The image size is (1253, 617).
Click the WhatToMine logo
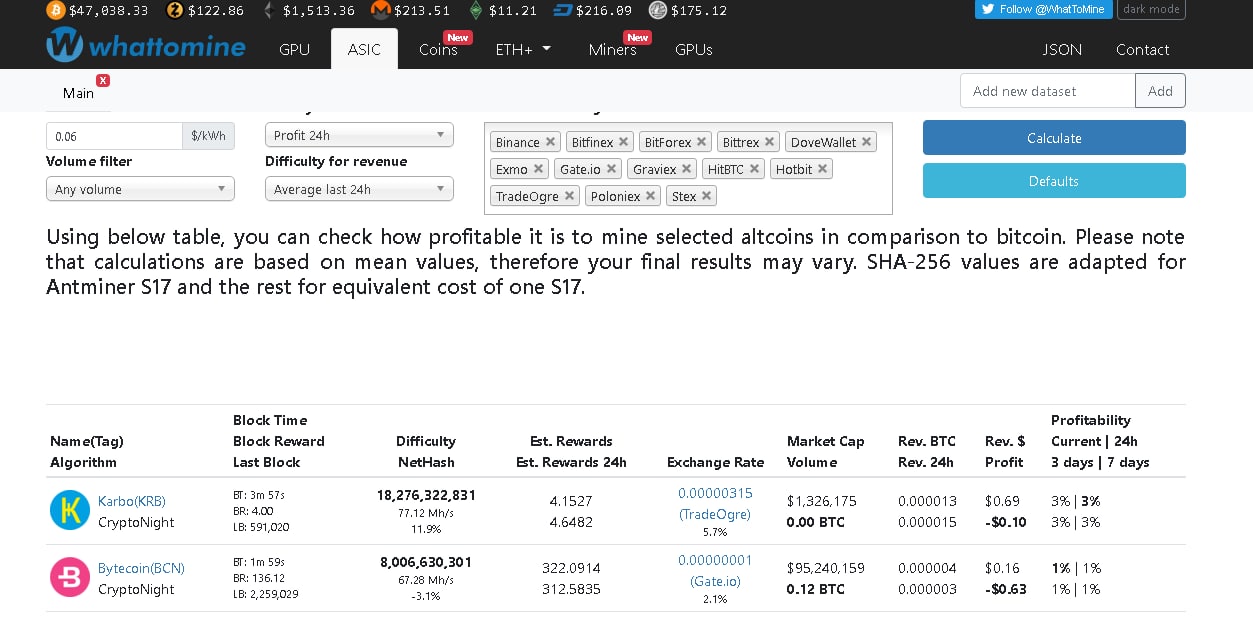(146, 45)
